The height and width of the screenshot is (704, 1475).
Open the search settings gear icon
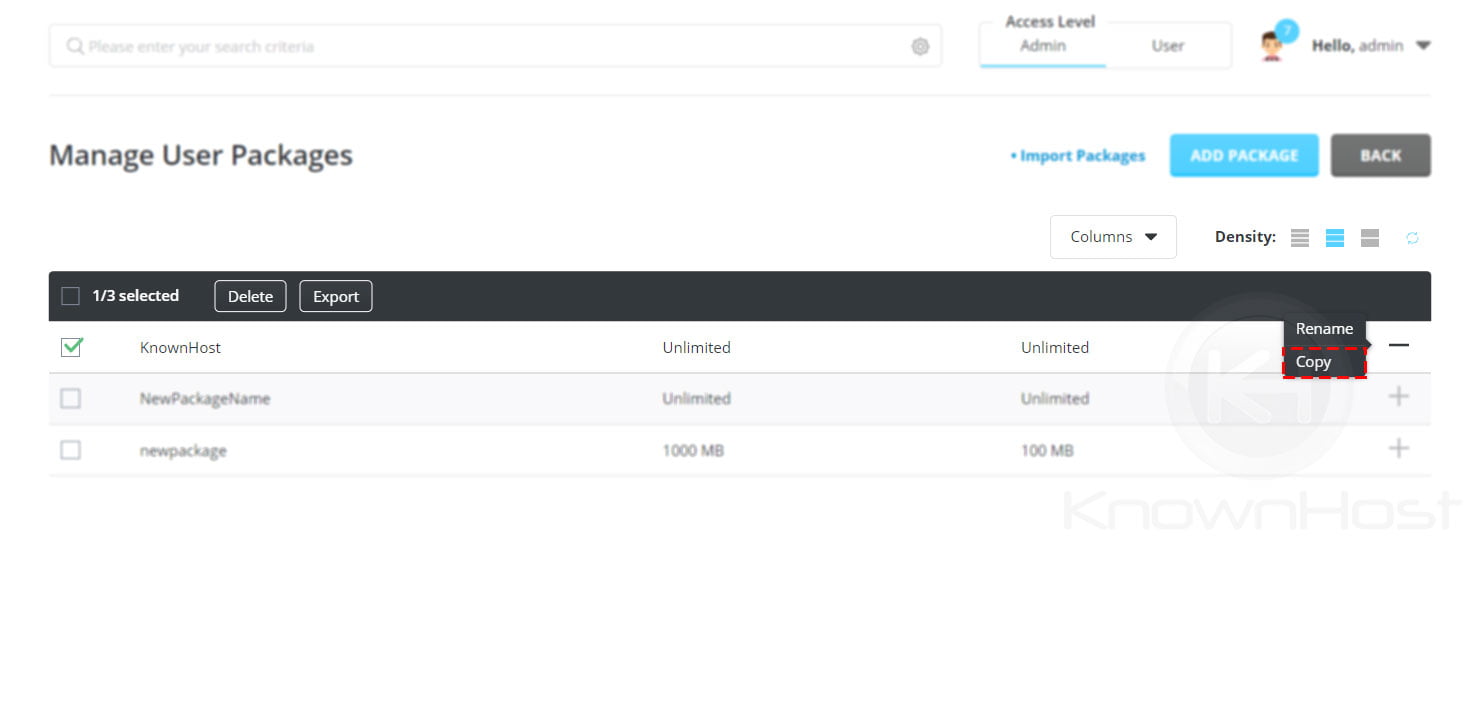point(919,45)
